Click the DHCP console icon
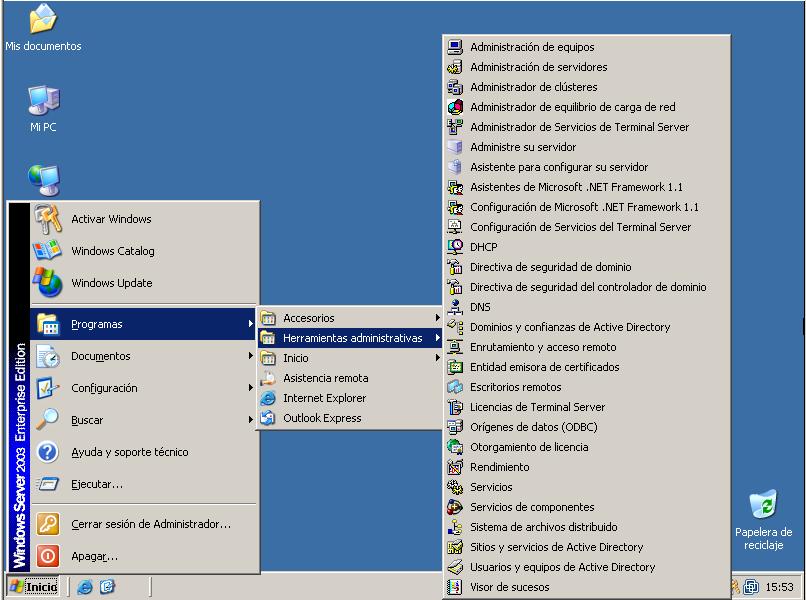Screen dimensions: 806x600 click(x=455, y=247)
